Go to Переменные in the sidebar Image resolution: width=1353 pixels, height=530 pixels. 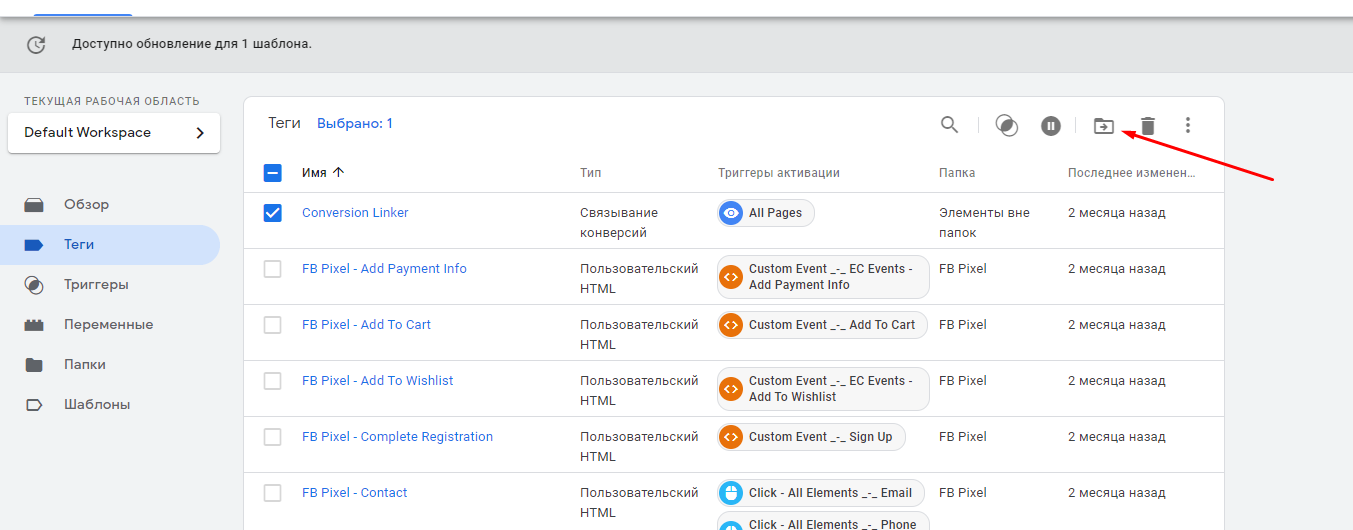pyautogui.click(x=108, y=325)
